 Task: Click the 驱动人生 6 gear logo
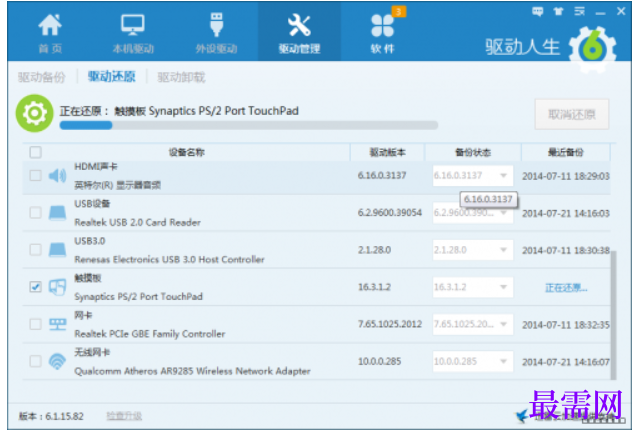[x=592, y=49]
